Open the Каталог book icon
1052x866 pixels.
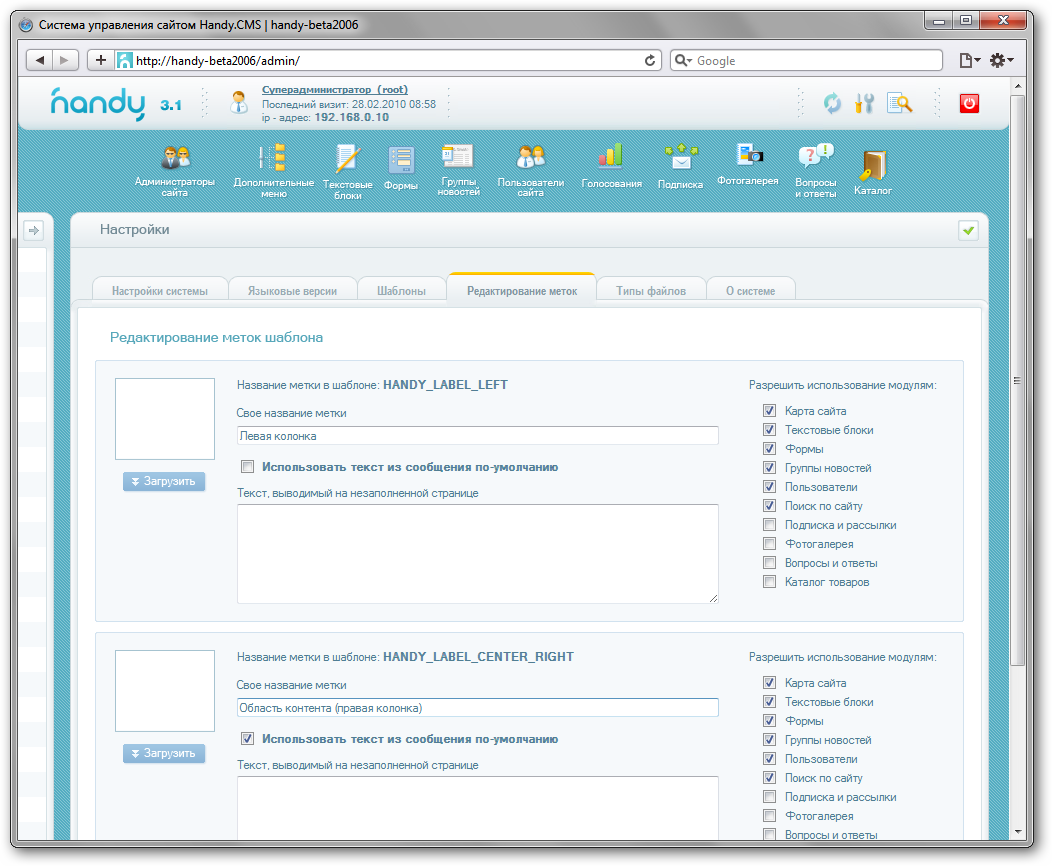(x=872, y=165)
